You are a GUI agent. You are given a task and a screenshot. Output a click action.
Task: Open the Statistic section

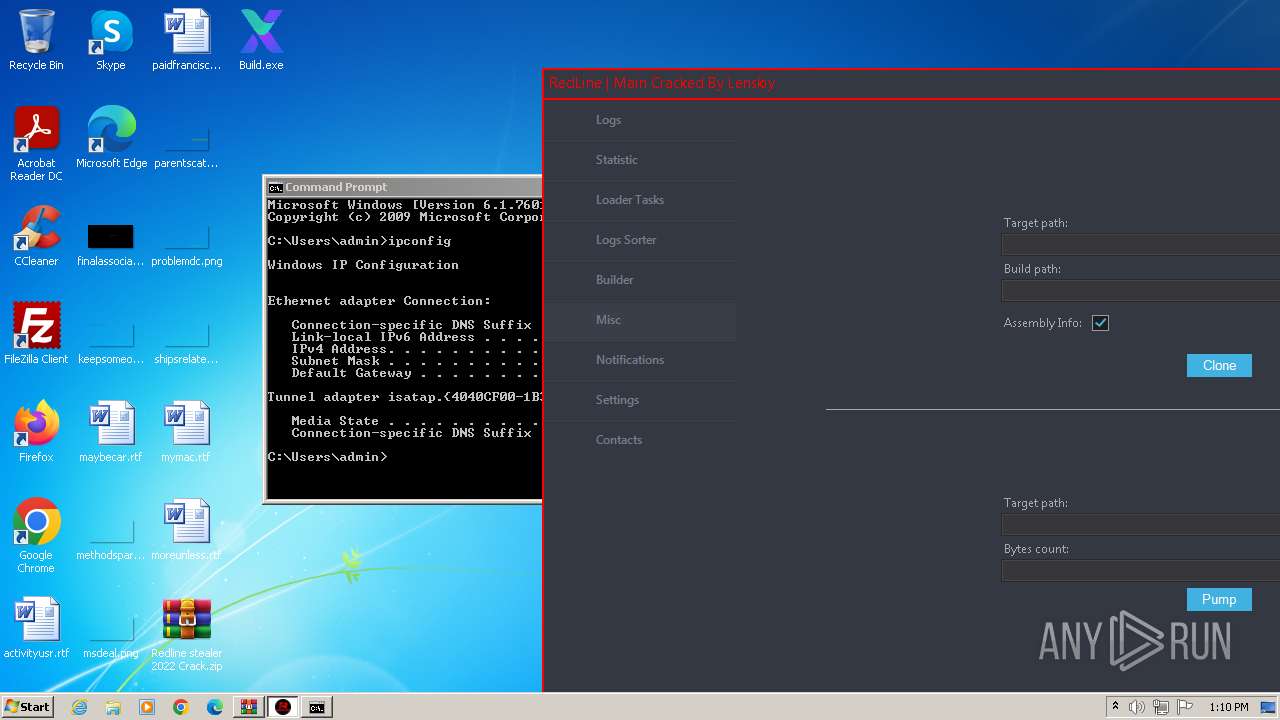[639, 160]
